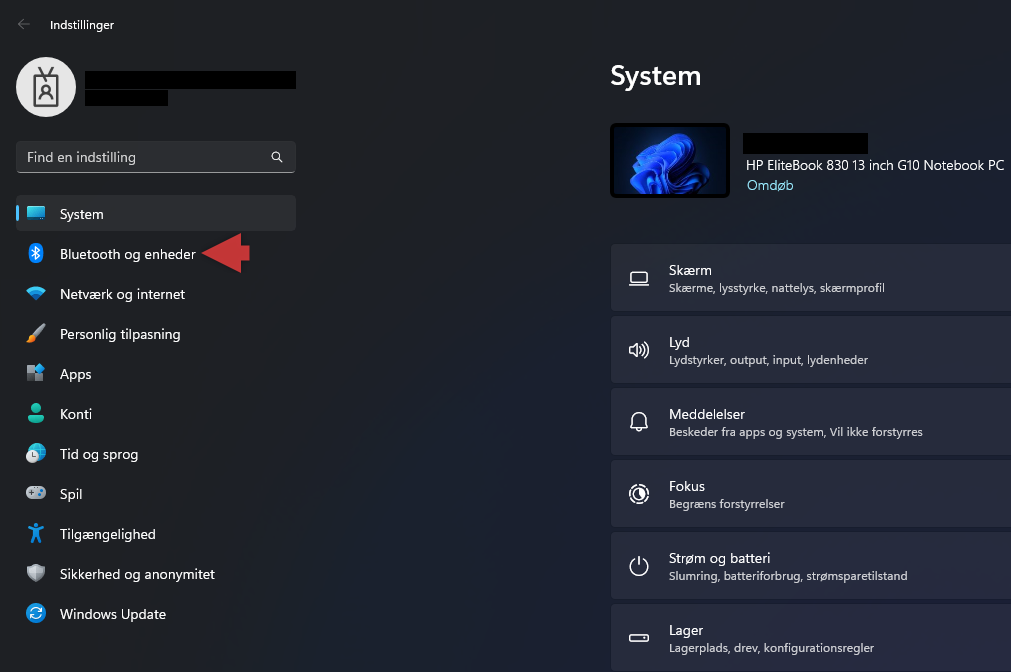
Task: Click the Fokus circular icon
Action: pos(639,494)
